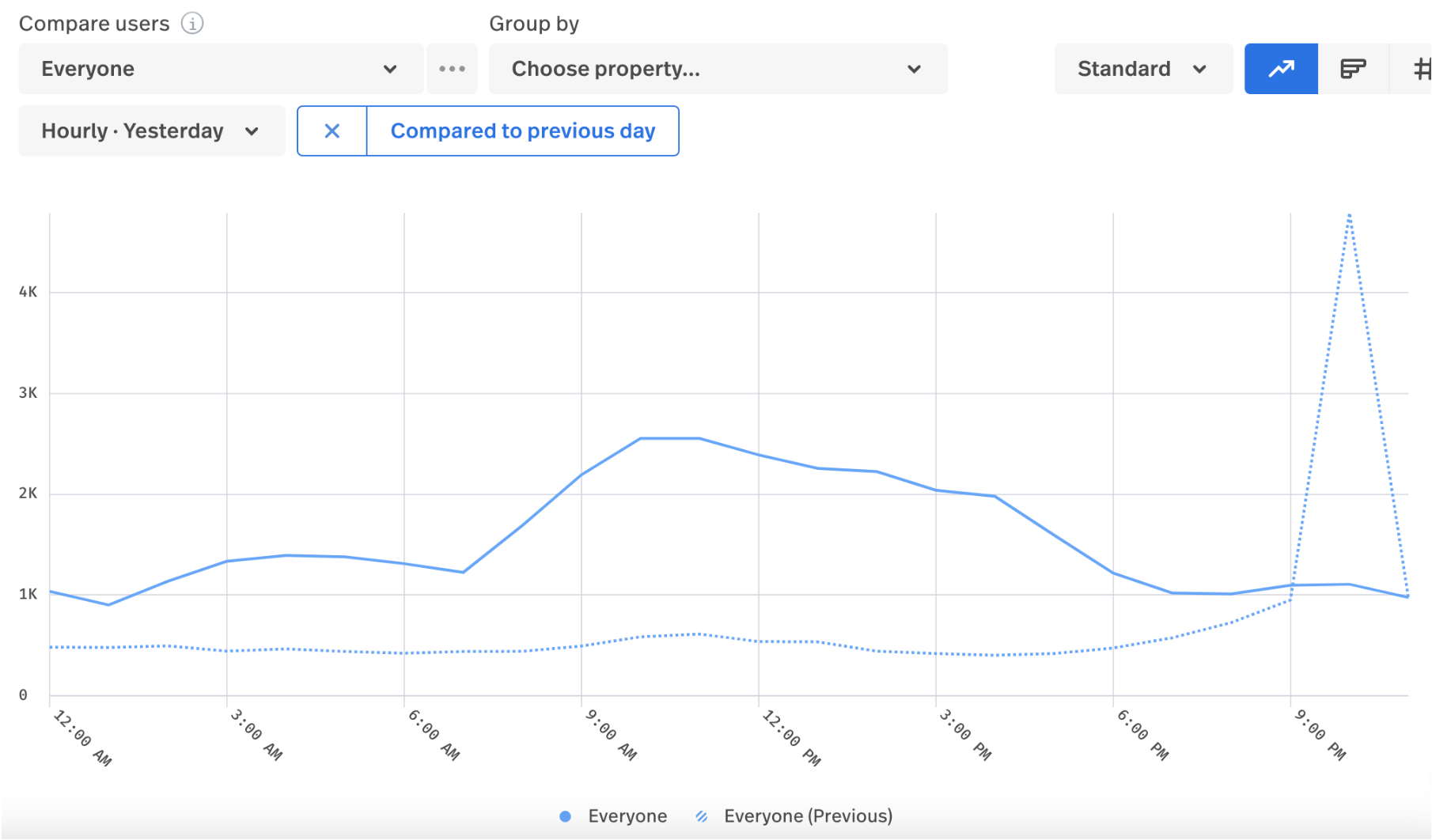The image size is (1432, 840).
Task: Expand the Choose property dropdown
Action: pos(718,69)
